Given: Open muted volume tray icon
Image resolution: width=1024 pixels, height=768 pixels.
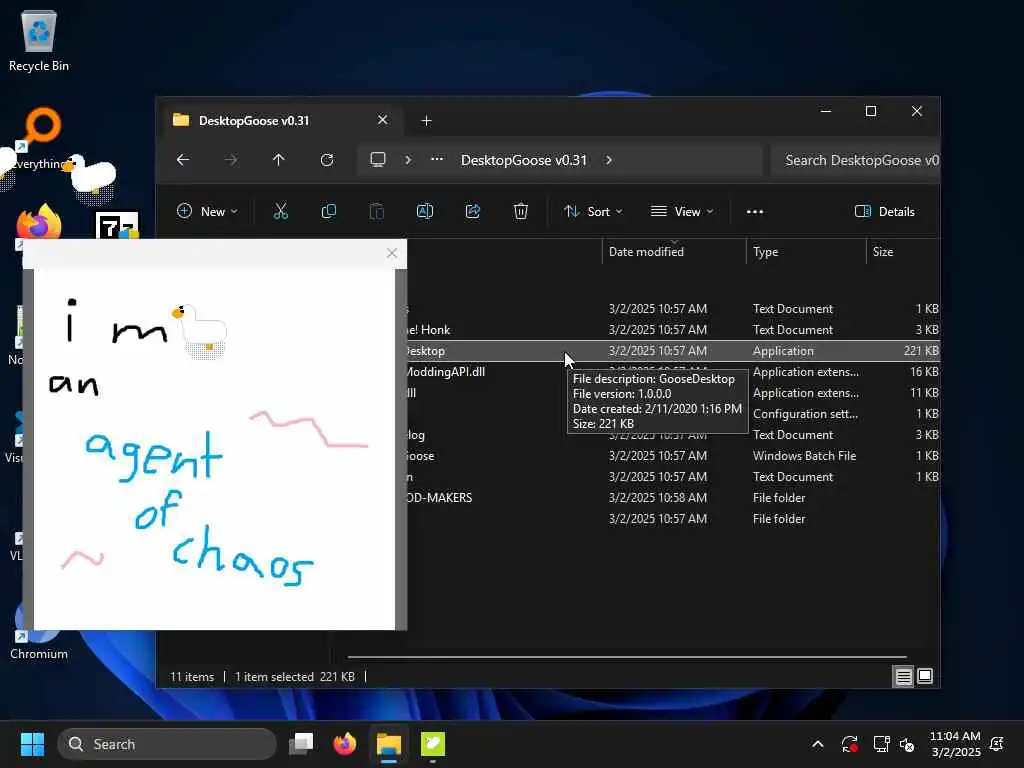Looking at the screenshot, I should (x=907, y=744).
